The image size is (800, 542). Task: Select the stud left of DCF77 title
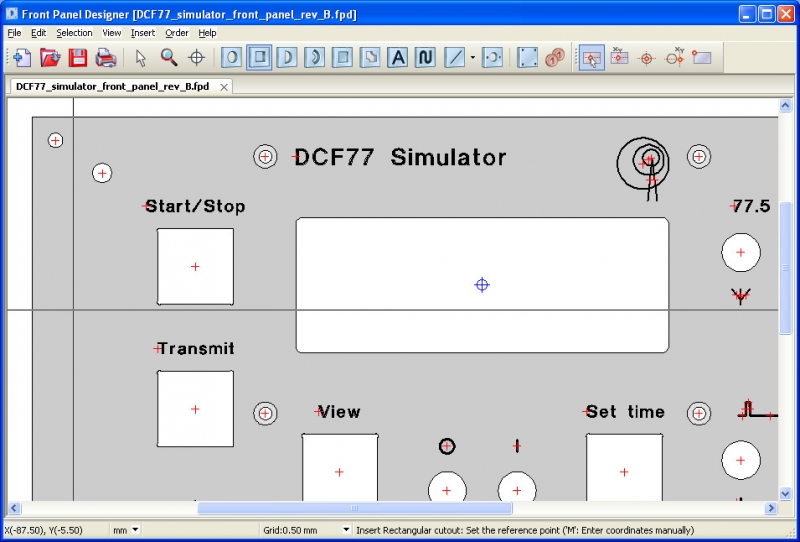[265, 157]
